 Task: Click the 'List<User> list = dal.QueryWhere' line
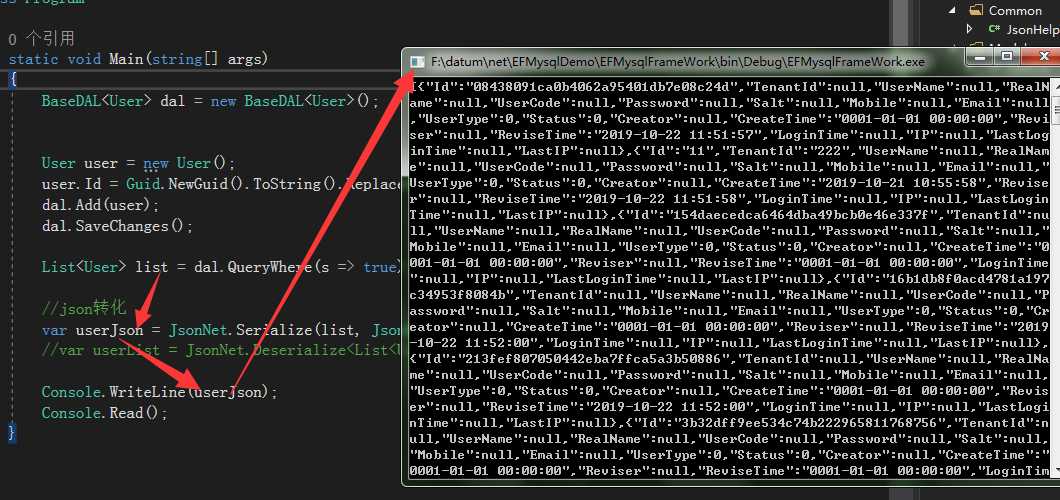(222, 267)
